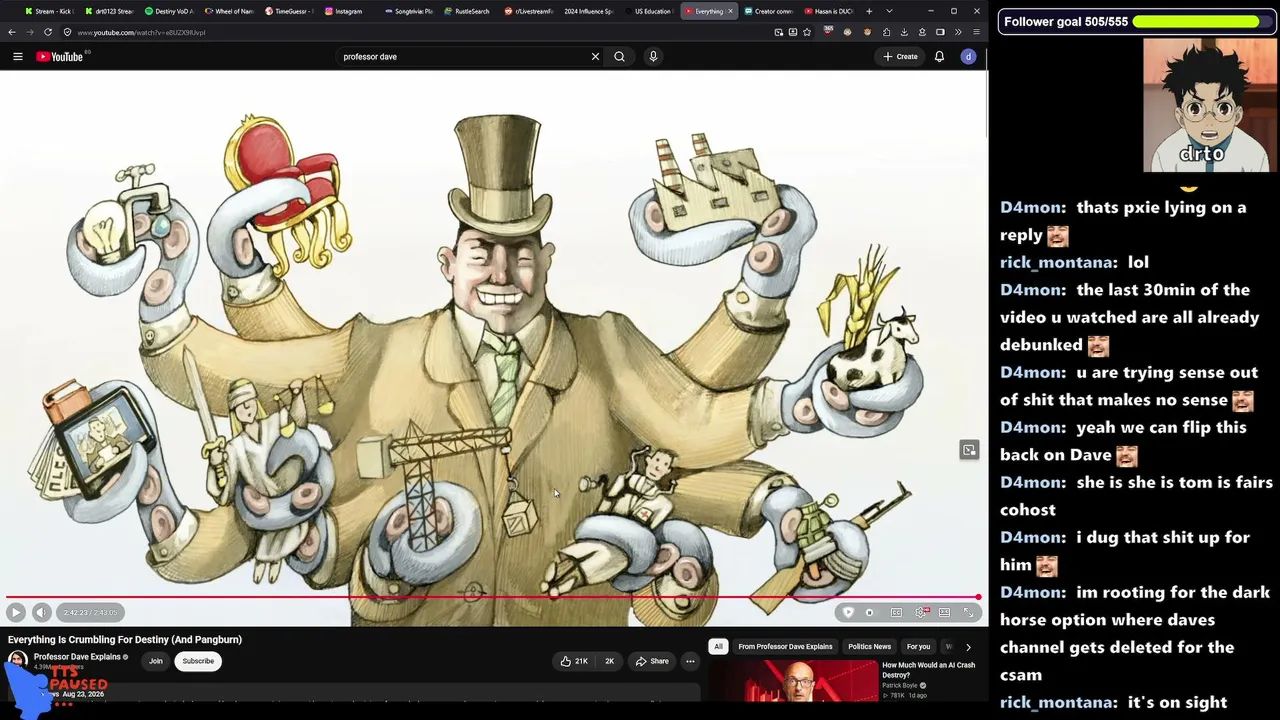
Task: Open YouTube notifications bell
Action: pyautogui.click(x=939, y=57)
